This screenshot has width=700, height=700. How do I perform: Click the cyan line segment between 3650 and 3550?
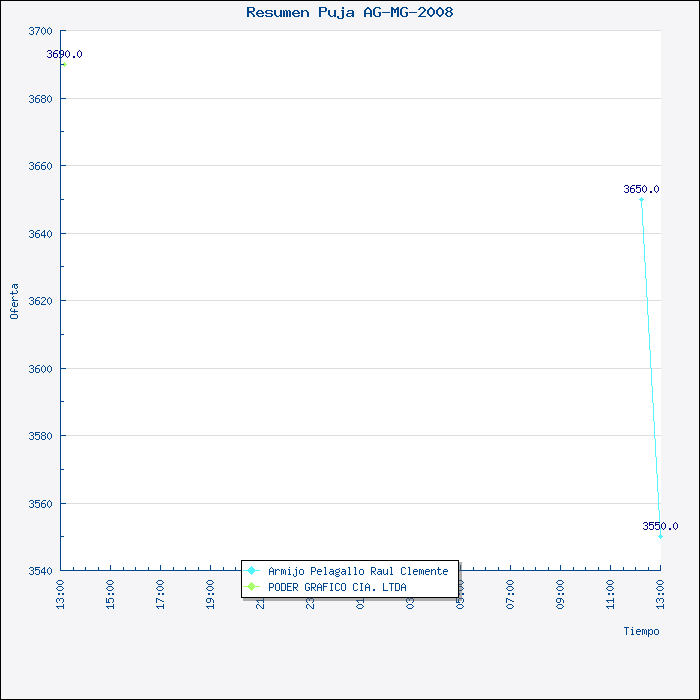click(651, 370)
